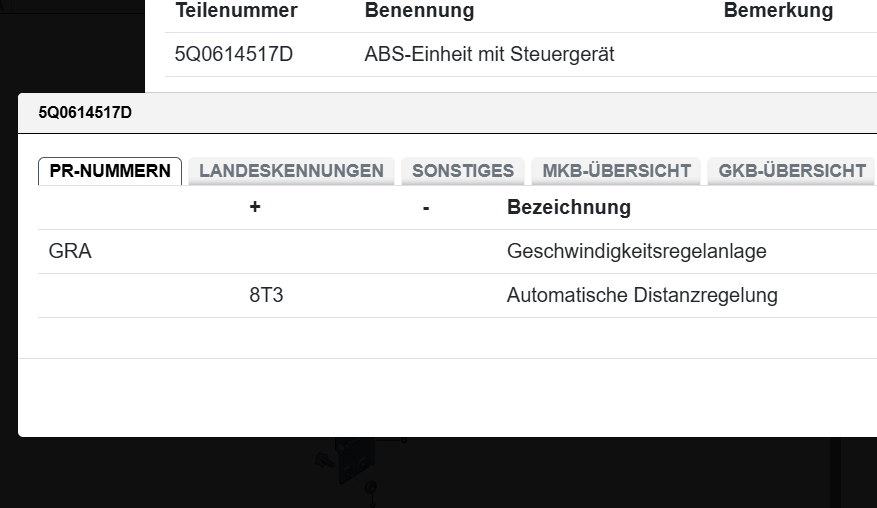Click the Bezeichnung column header
This screenshot has width=877, height=508.
click(569, 208)
